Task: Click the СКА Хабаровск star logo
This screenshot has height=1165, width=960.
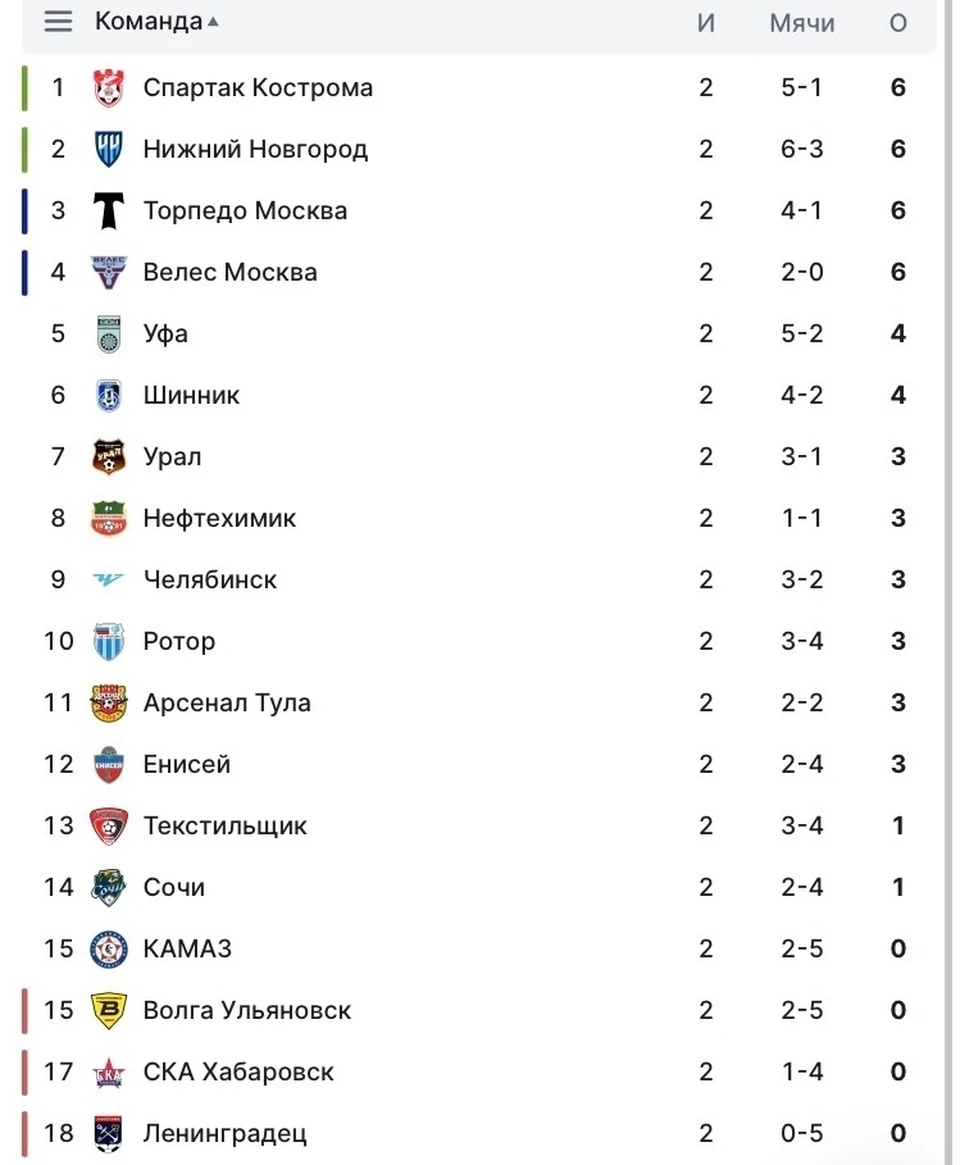Action: pos(108,1072)
